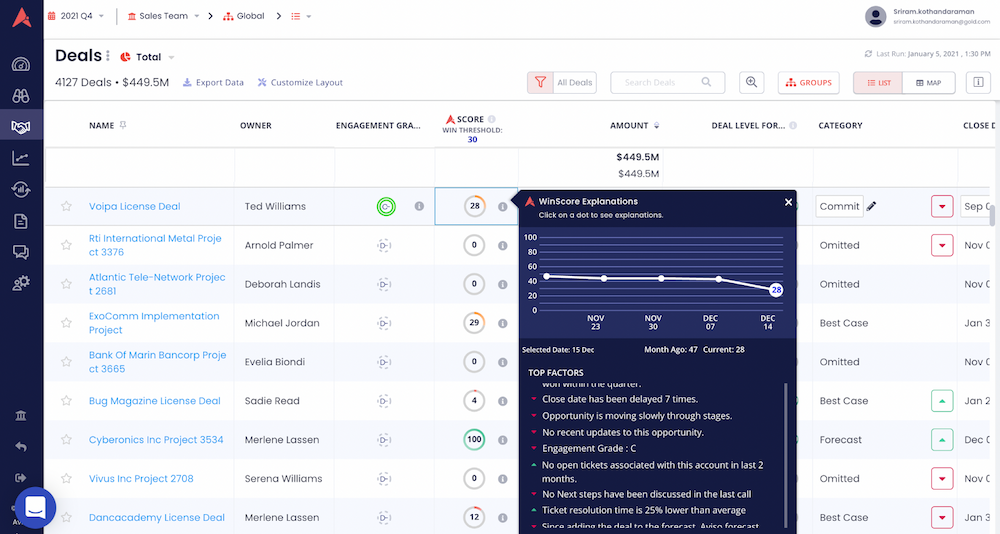Open the 2021 Q4 period dropdown
The height and width of the screenshot is (534, 1000).
[76, 16]
